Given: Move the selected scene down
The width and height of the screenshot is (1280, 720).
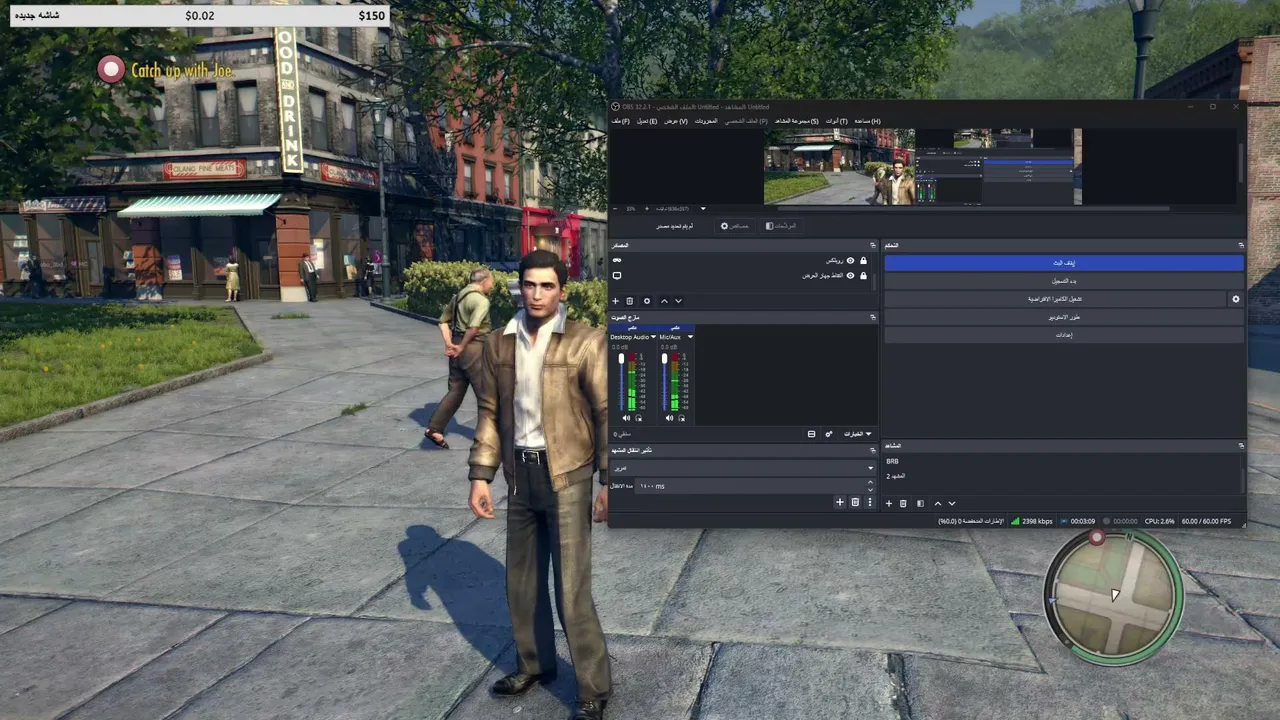Looking at the screenshot, I should click(x=951, y=503).
